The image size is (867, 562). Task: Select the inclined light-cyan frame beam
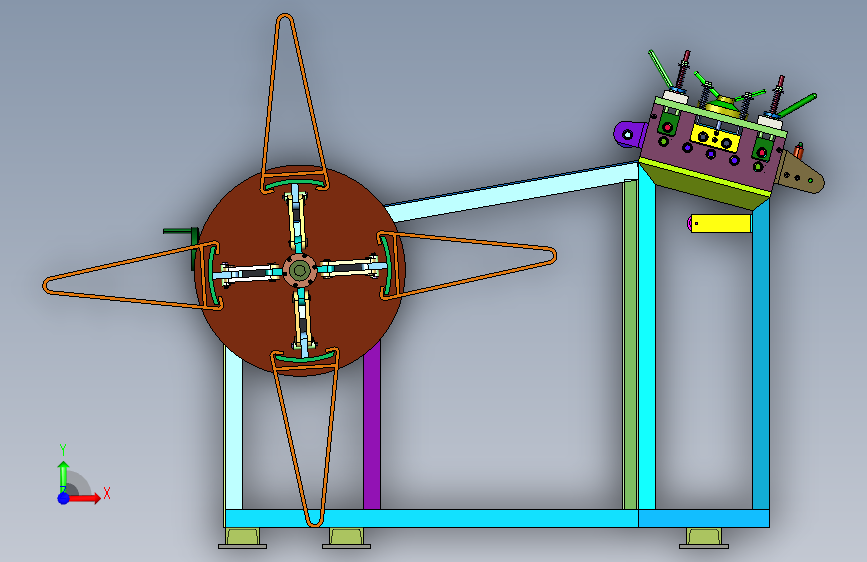tap(511, 191)
